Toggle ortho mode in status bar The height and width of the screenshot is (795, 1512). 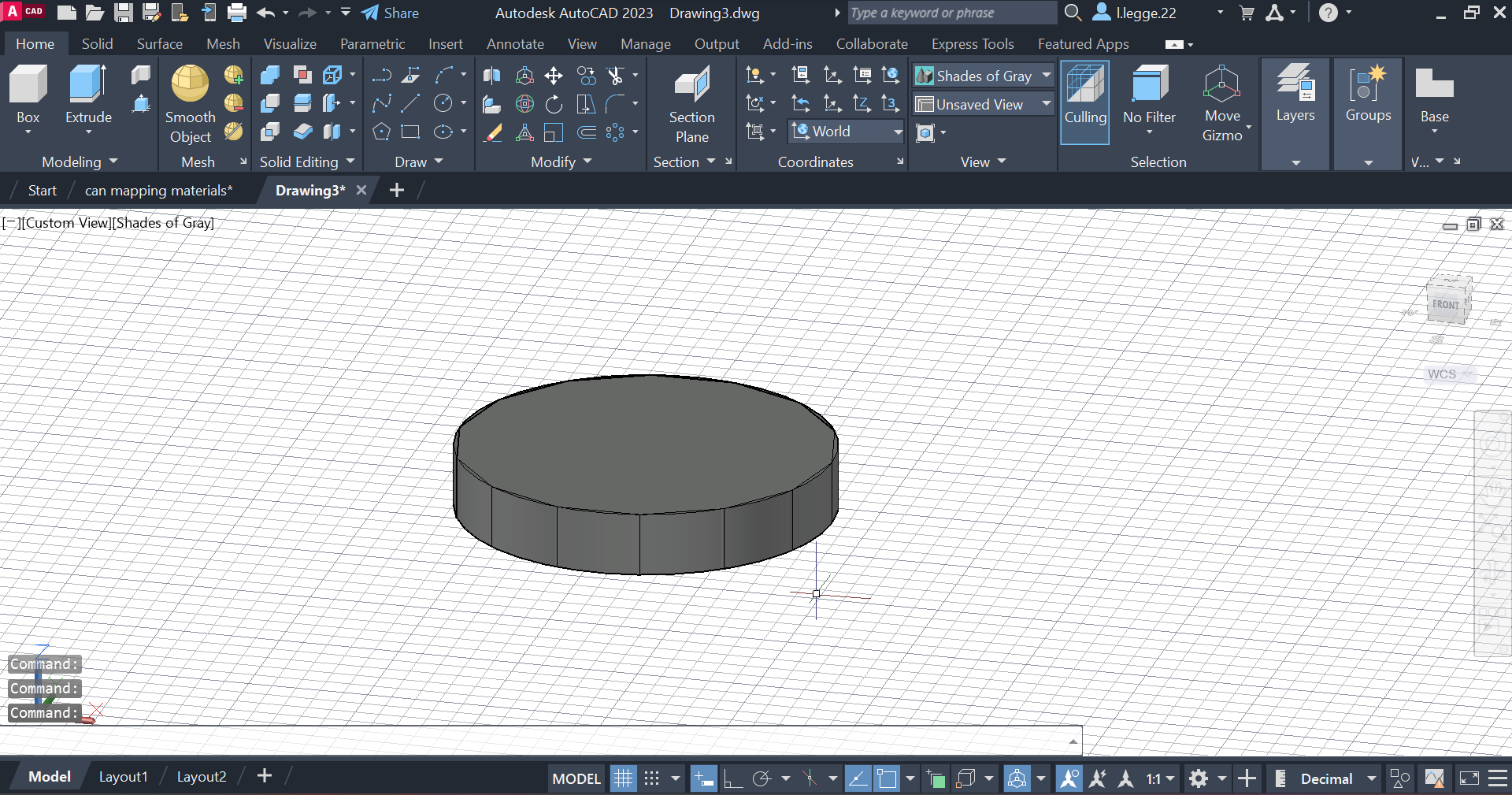pyautogui.click(x=733, y=778)
